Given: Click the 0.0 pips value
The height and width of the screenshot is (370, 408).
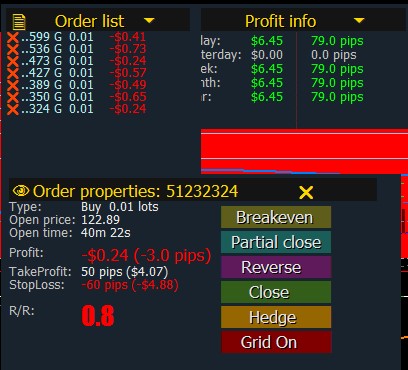Looking at the screenshot, I should pos(333,55).
